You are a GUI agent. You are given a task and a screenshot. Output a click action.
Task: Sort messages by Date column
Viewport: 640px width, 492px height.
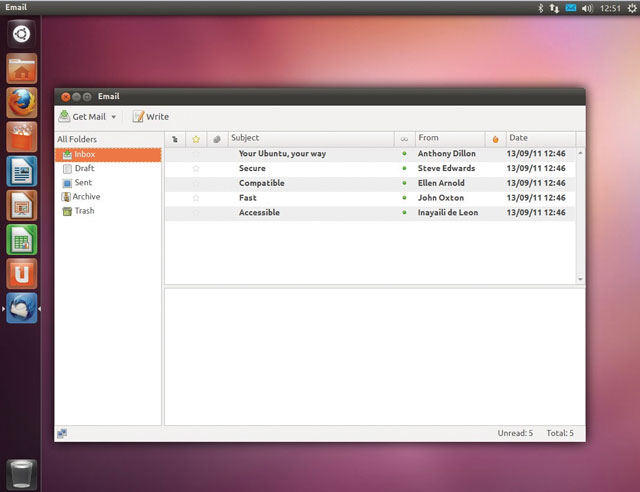click(x=541, y=138)
